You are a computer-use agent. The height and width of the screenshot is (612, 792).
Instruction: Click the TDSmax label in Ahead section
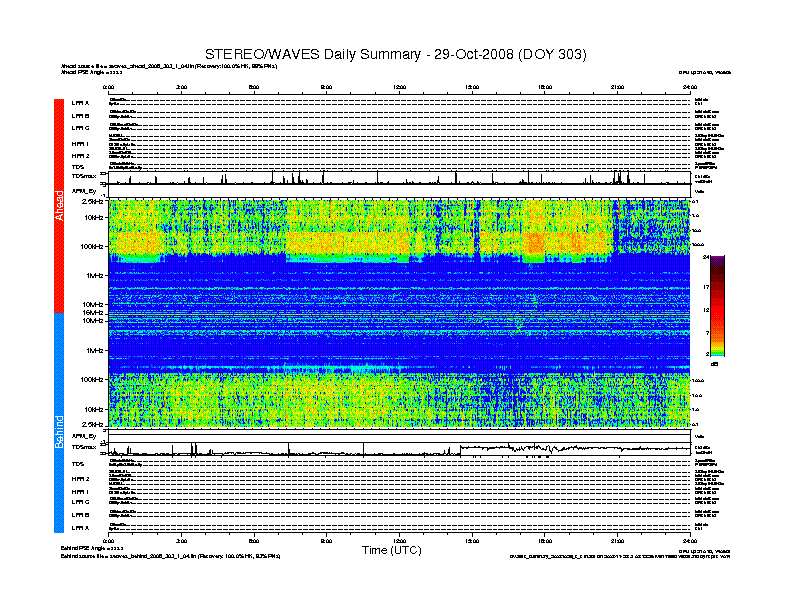pos(83,176)
